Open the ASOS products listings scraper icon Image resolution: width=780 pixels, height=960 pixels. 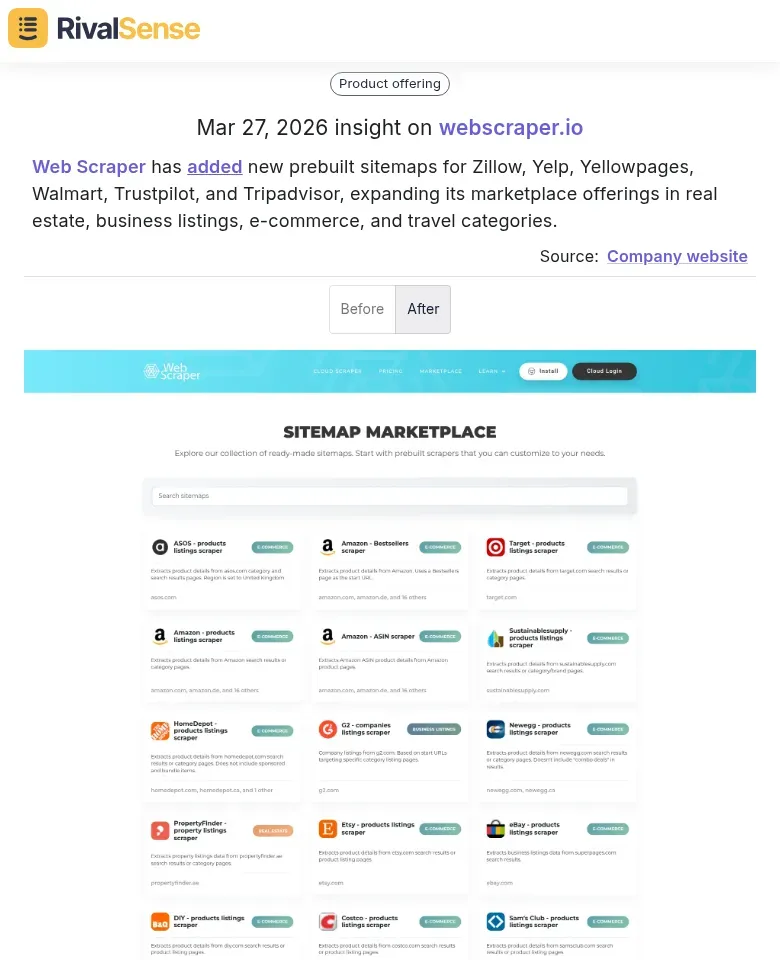point(161,547)
